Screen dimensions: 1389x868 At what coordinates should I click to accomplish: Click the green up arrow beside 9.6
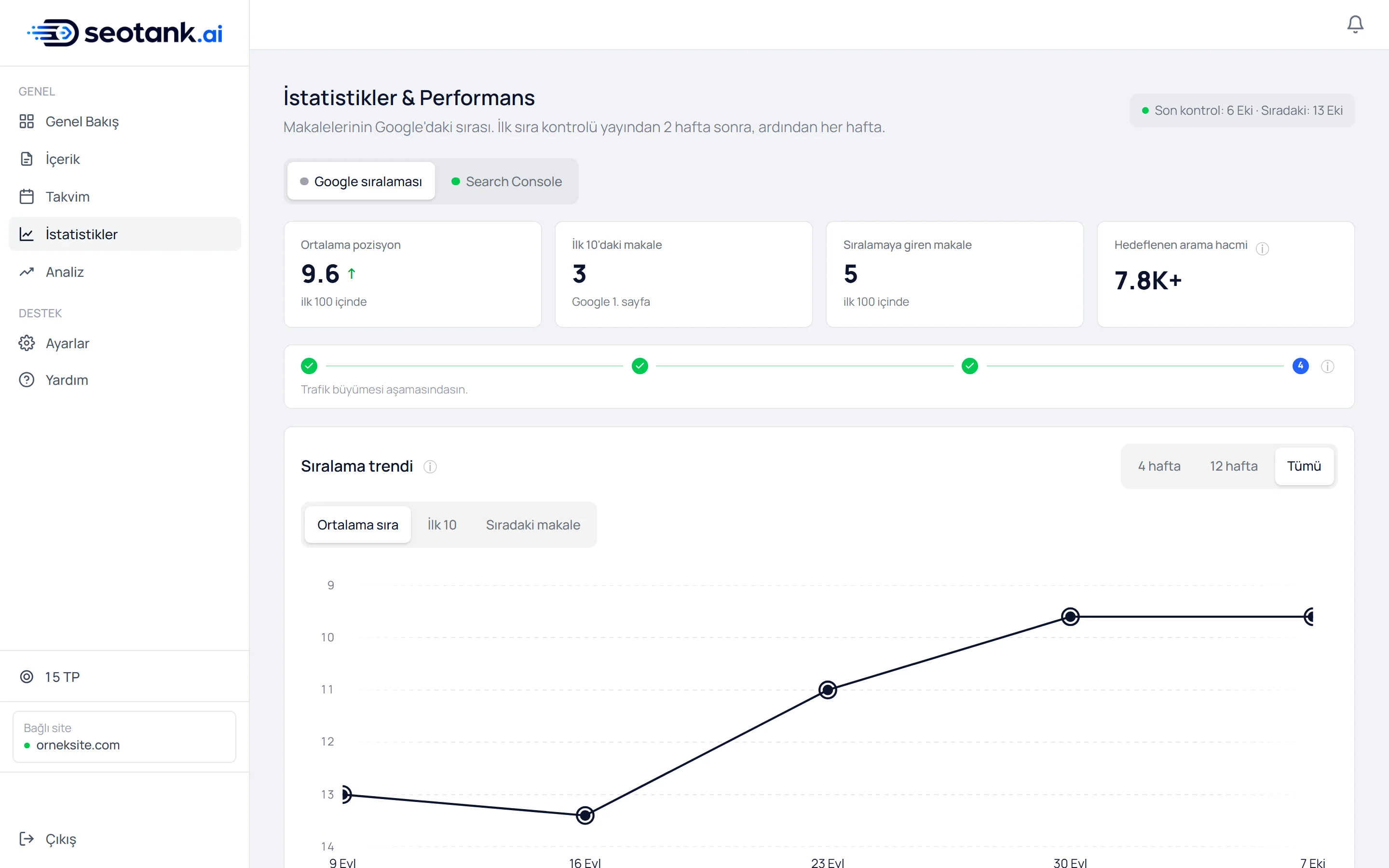click(352, 274)
